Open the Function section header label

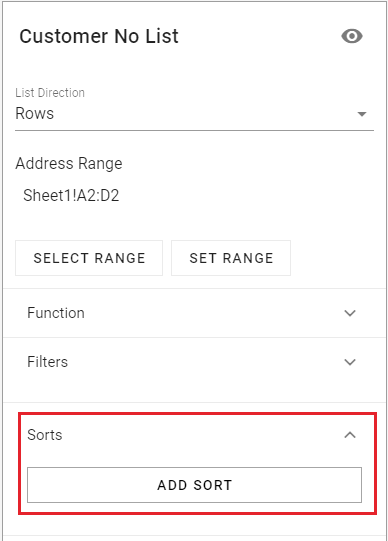coord(56,313)
